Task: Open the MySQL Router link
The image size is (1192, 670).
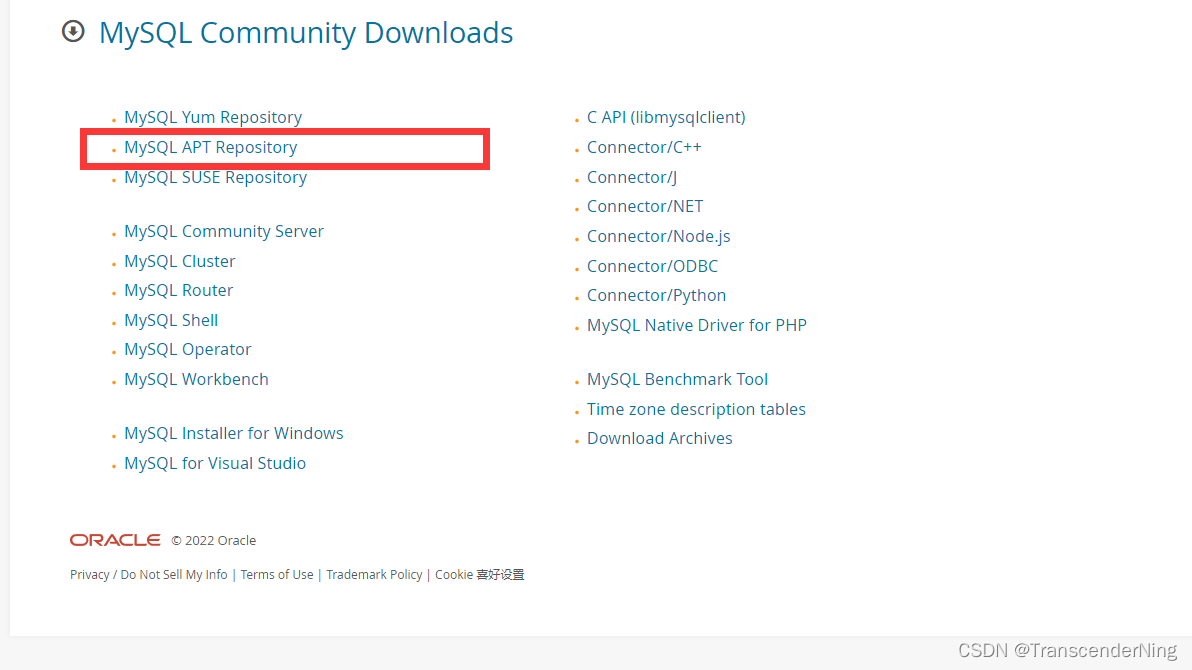Action: point(178,290)
